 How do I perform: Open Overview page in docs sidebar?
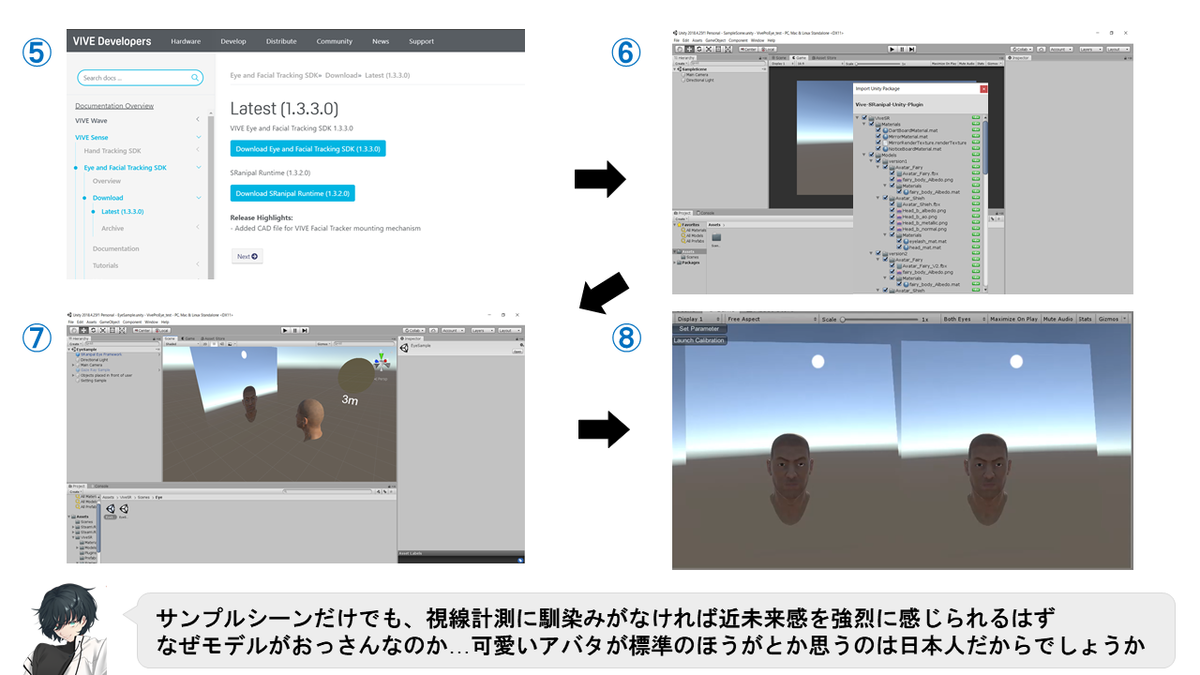pos(107,181)
